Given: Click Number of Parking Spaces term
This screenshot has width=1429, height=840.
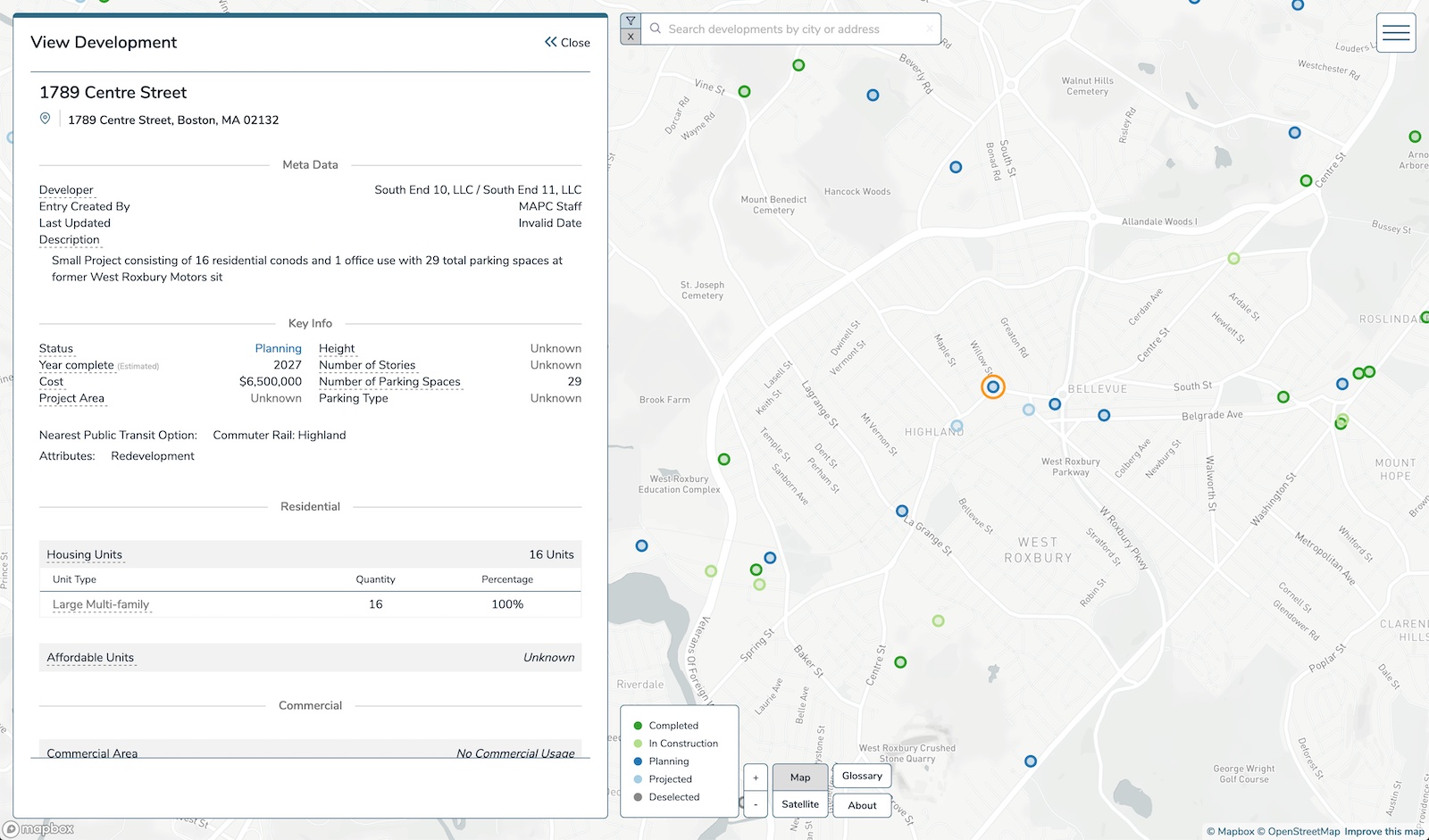Looking at the screenshot, I should [389, 382].
